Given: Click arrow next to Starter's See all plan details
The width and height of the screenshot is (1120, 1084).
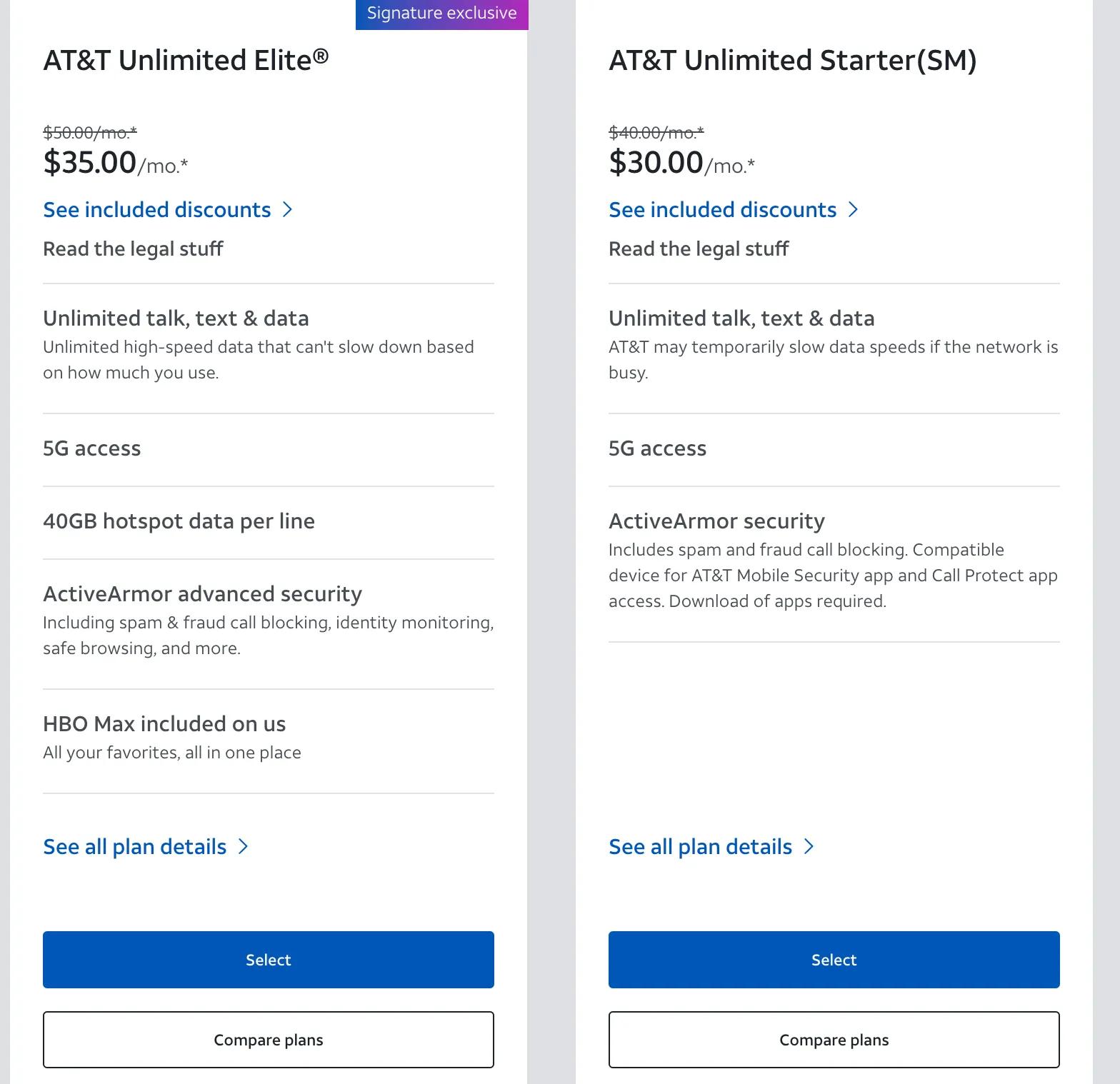Looking at the screenshot, I should (x=809, y=847).
